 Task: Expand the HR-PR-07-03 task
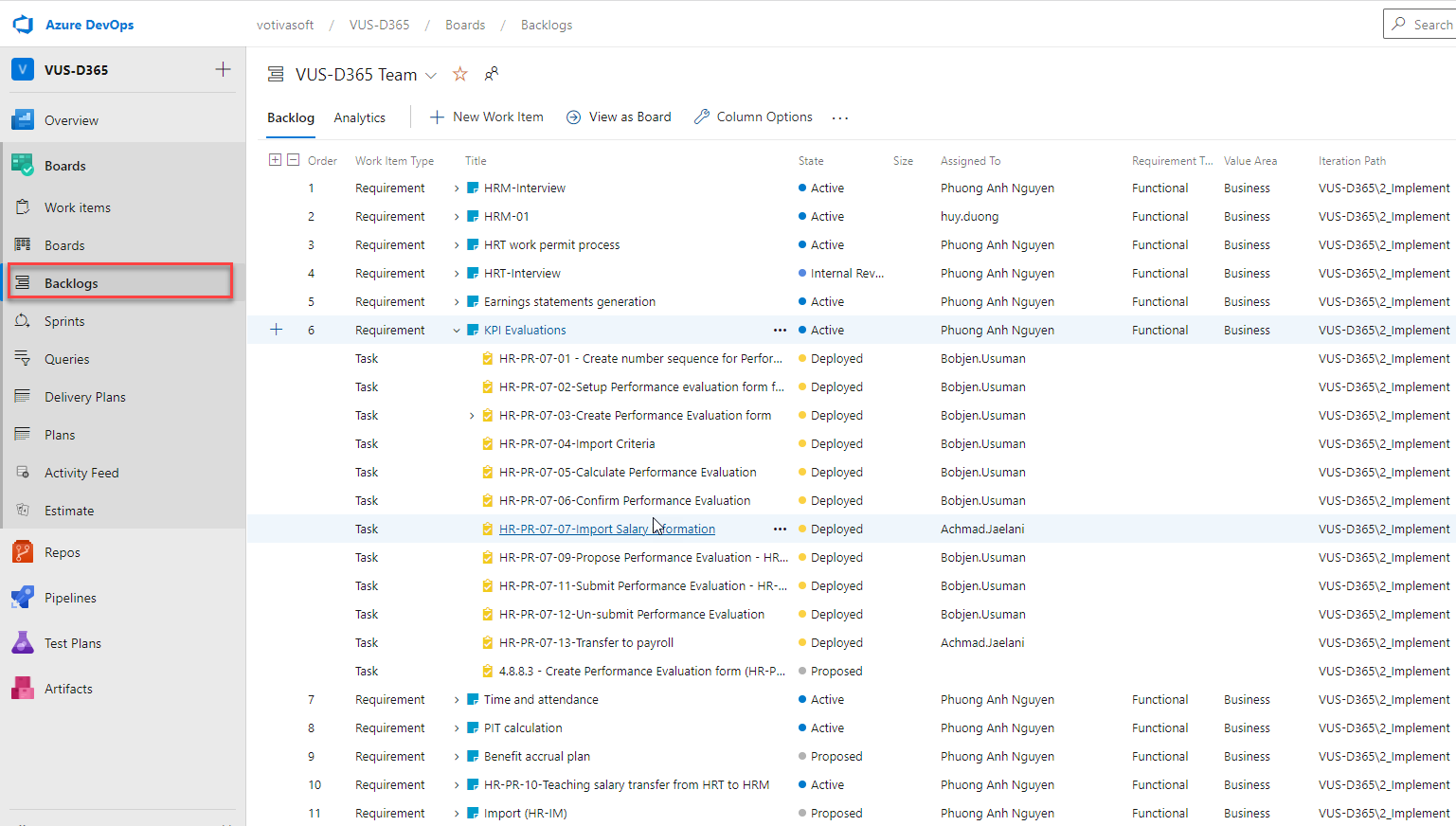(472, 416)
